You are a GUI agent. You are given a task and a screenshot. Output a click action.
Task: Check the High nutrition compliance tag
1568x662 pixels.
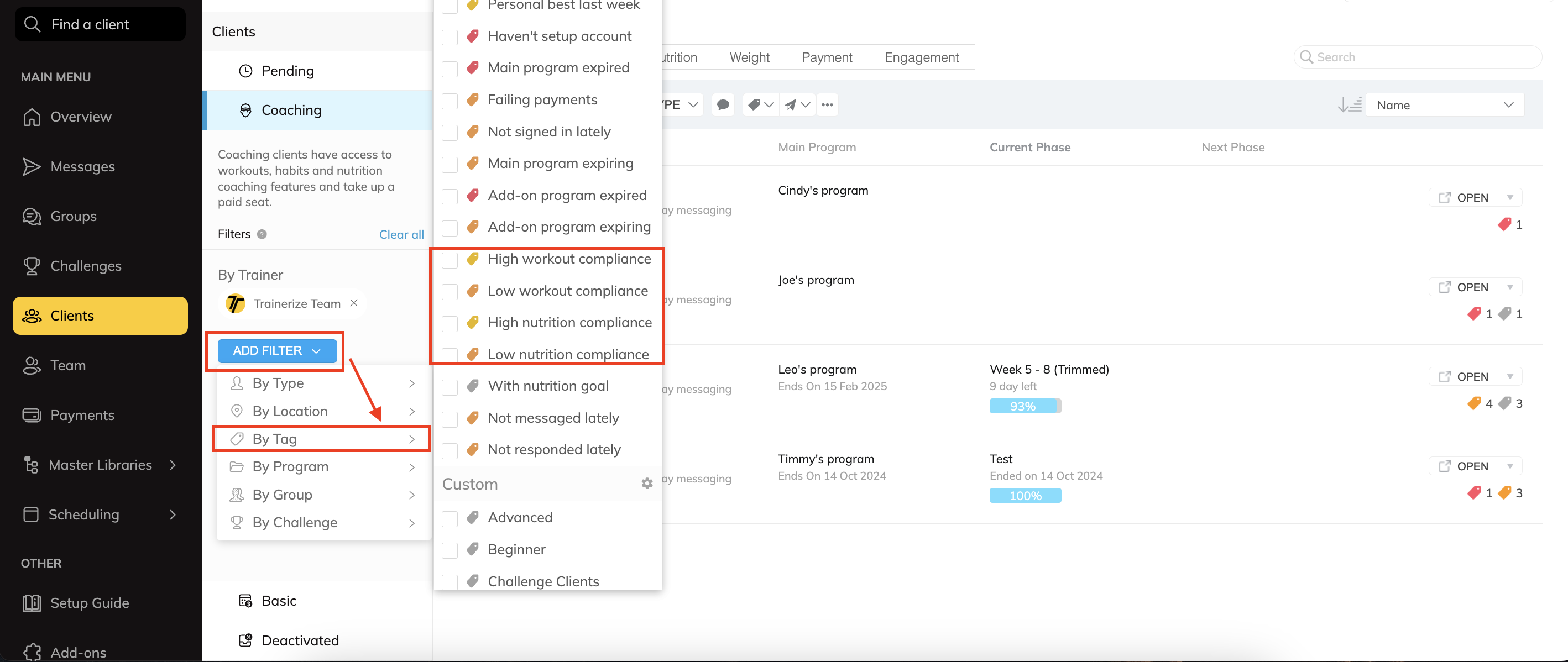tap(450, 324)
